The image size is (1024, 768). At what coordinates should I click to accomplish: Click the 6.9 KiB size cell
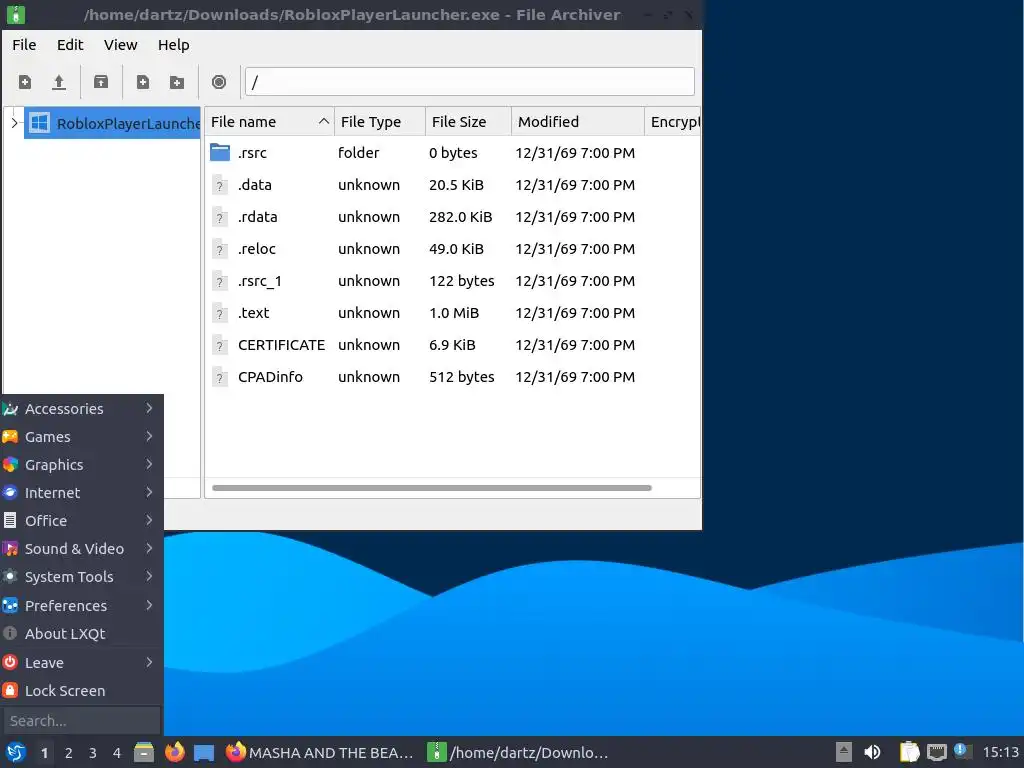click(x=452, y=345)
